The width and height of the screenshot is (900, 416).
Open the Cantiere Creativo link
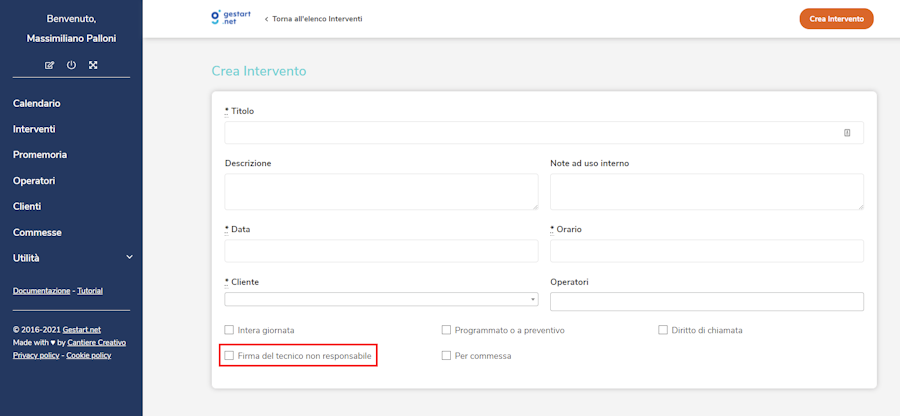pyautogui.click(x=96, y=343)
